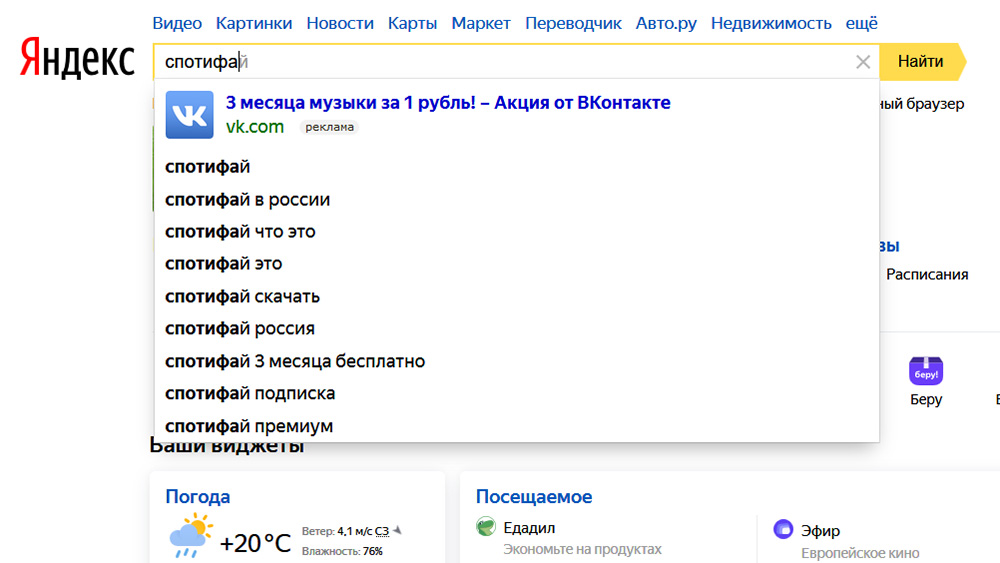The height and width of the screenshot is (563, 1000).
Task: Open the Посещаемое section heading
Action: 534,497
